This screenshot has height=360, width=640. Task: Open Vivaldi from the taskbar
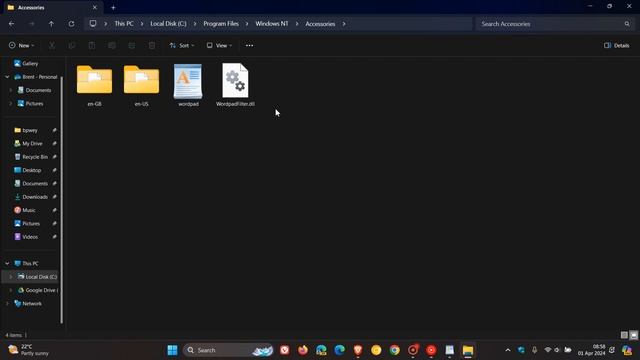pyautogui.click(x=284, y=350)
